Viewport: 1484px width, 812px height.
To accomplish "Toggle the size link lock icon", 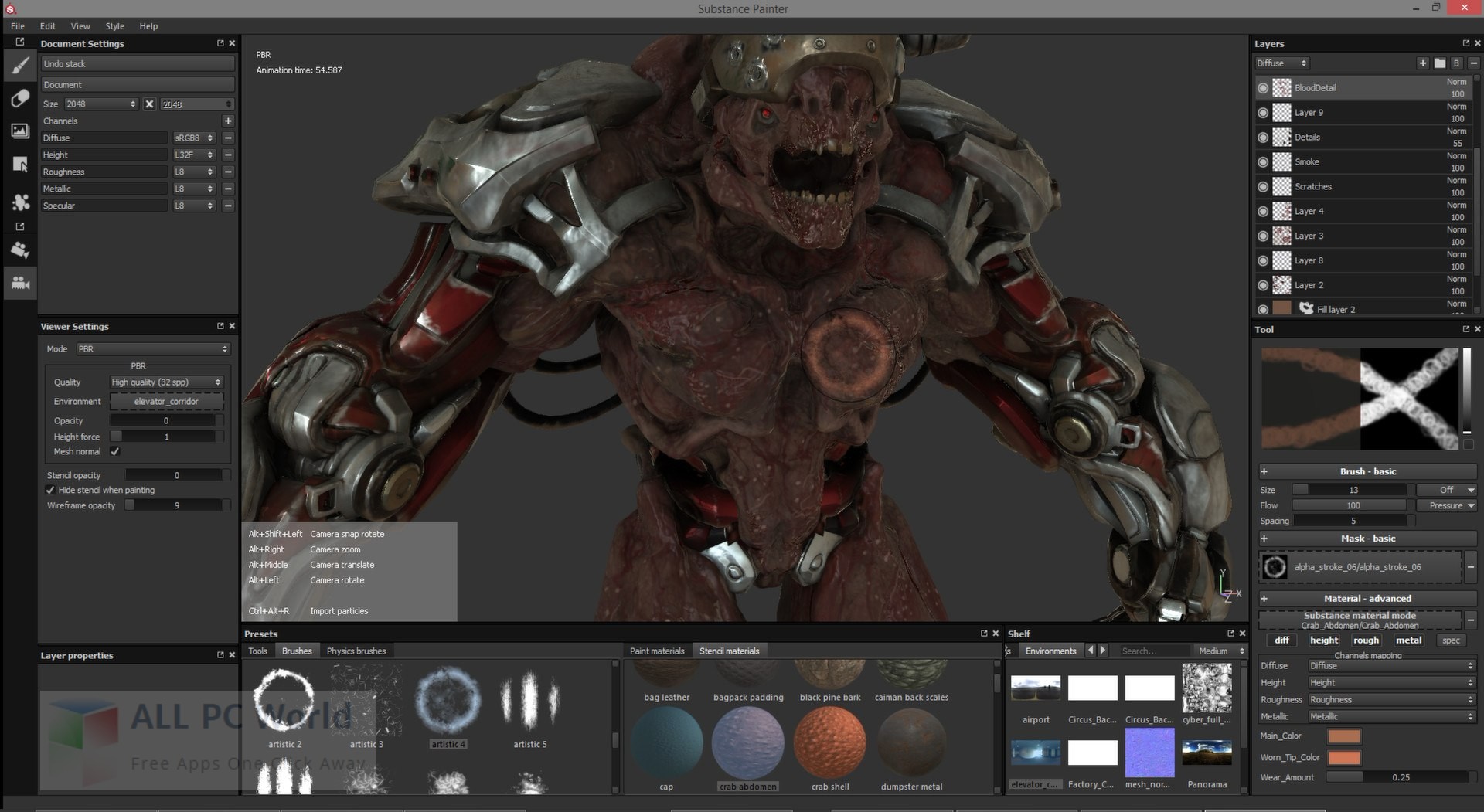I will (150, 104).
